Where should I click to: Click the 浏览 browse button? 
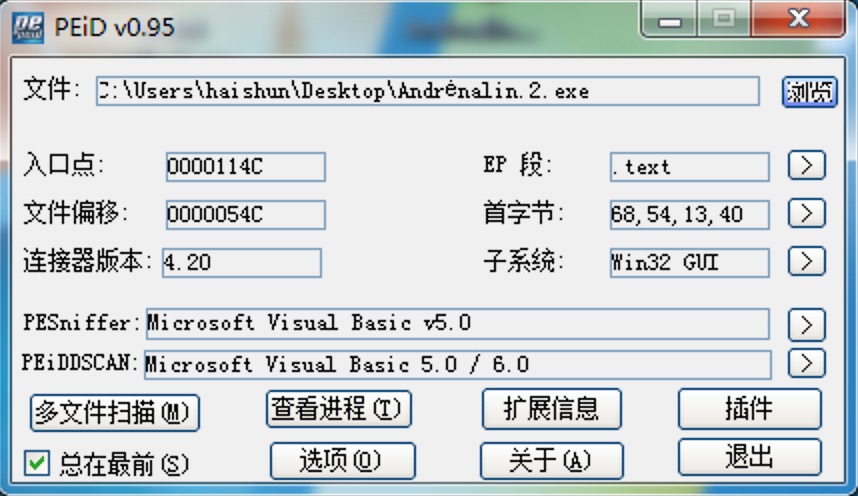click(809, 91)
